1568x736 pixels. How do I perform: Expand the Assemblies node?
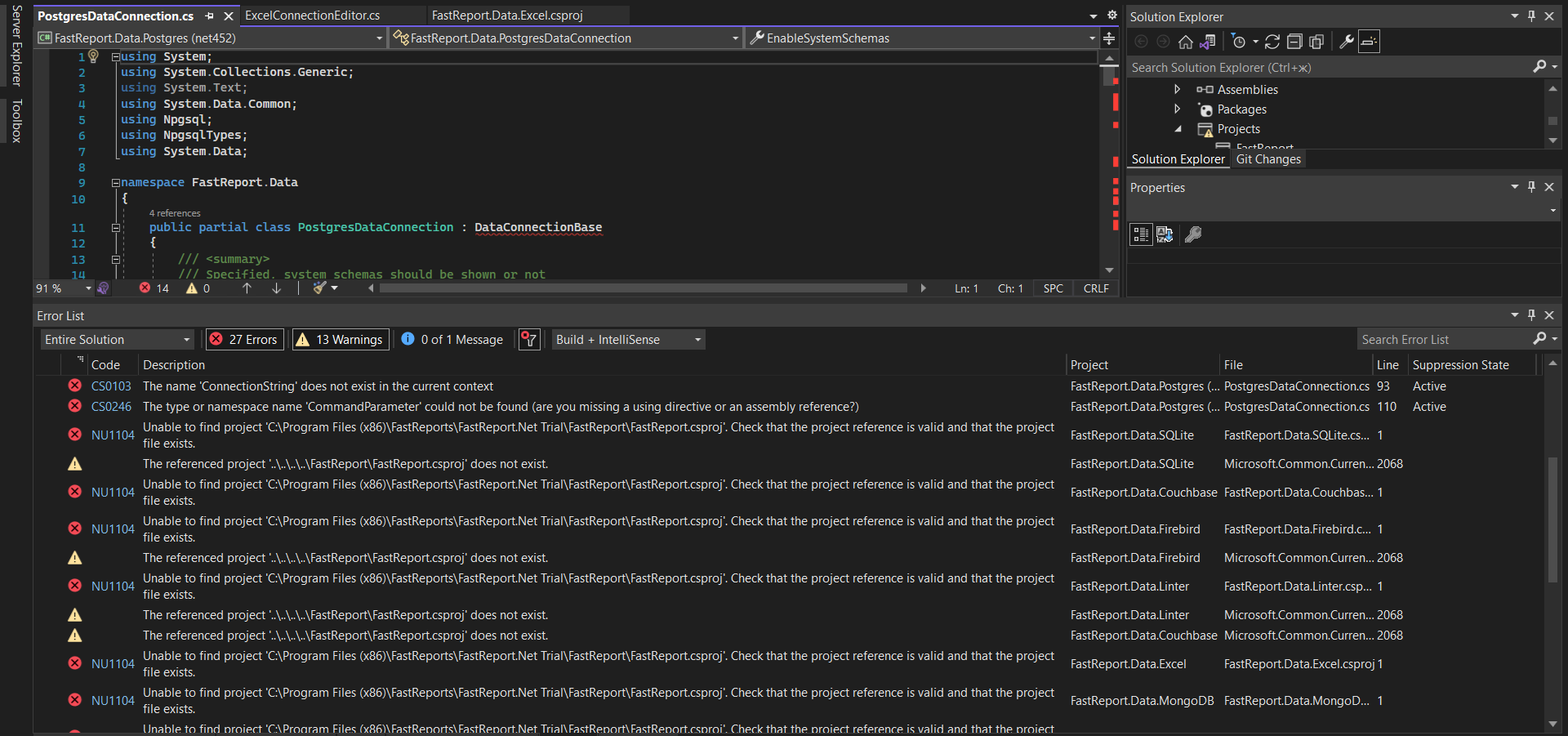(x=1177, y=90)
